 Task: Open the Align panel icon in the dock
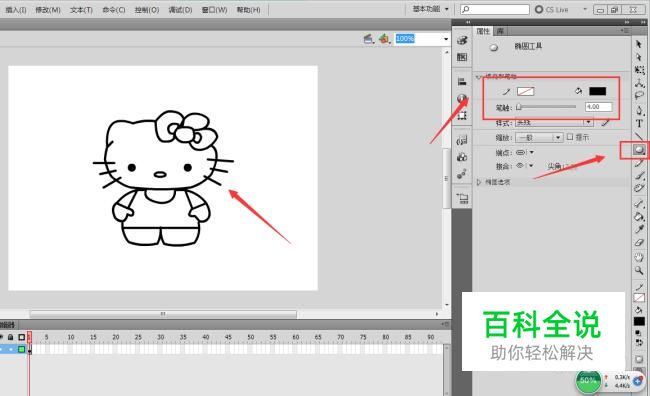[462, 82]
